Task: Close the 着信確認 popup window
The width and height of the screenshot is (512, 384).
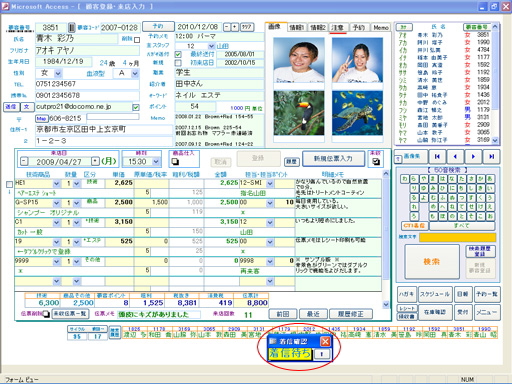Action: click(x=325, y=341)
